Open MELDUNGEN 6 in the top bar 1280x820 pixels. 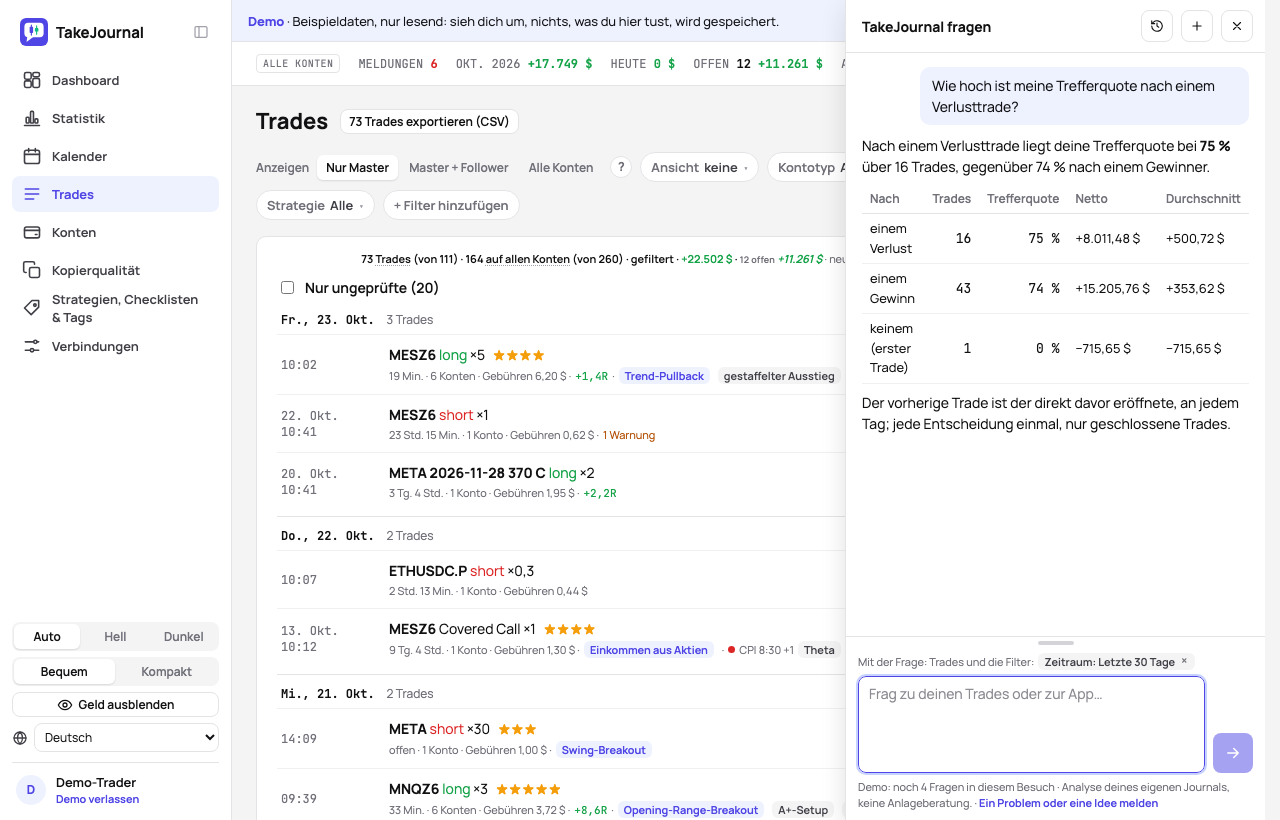398,64
